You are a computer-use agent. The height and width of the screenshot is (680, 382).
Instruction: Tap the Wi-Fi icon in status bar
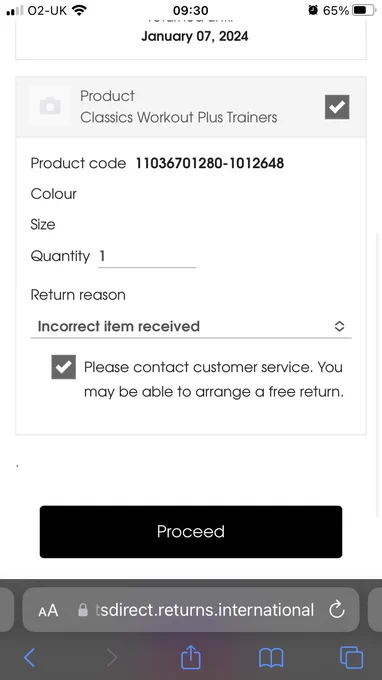(x=79, y=10)
